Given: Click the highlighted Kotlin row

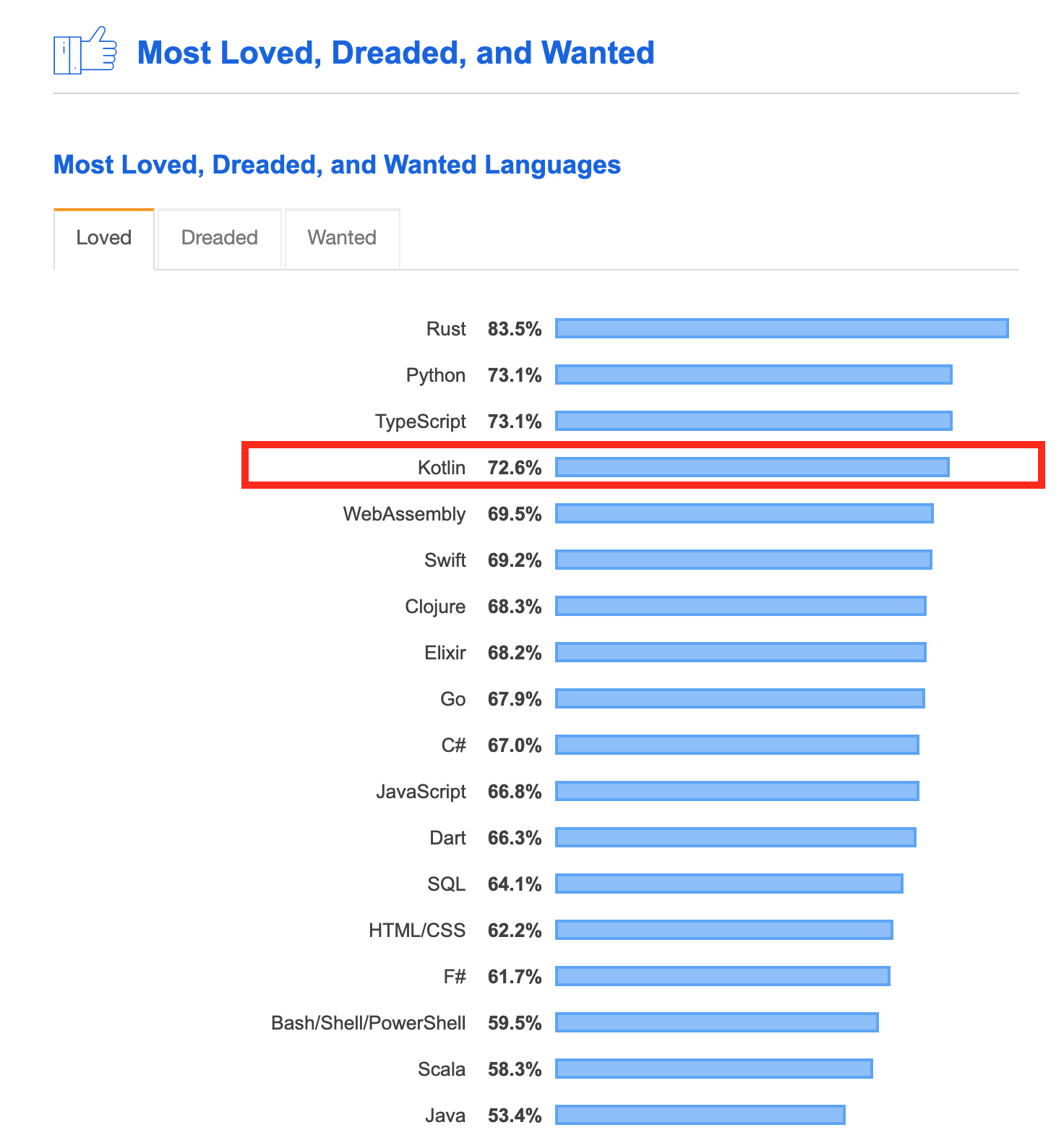Looking at the screenshot, I should 643,466.
